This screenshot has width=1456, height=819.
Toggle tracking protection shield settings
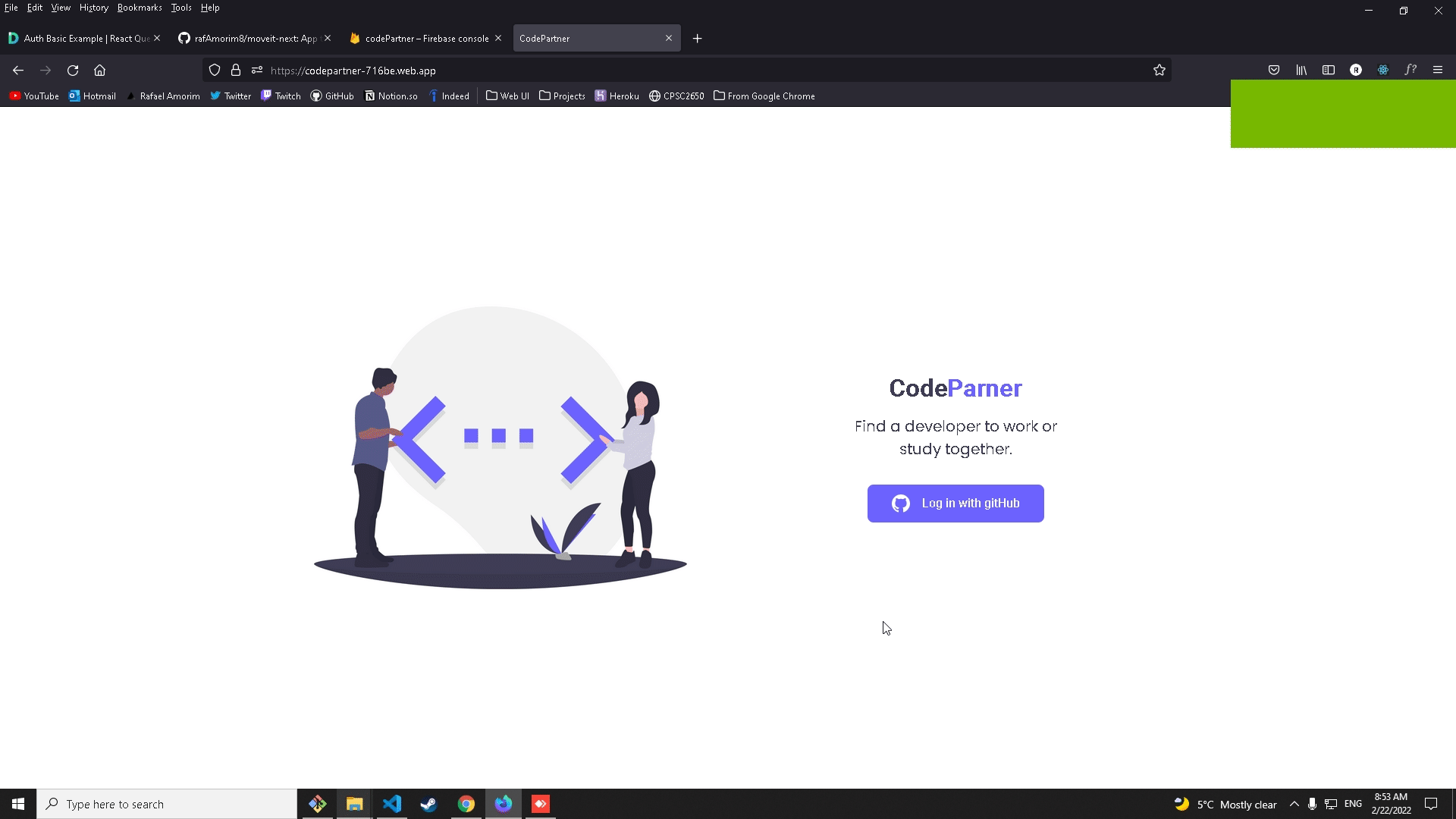click(215, 70)
